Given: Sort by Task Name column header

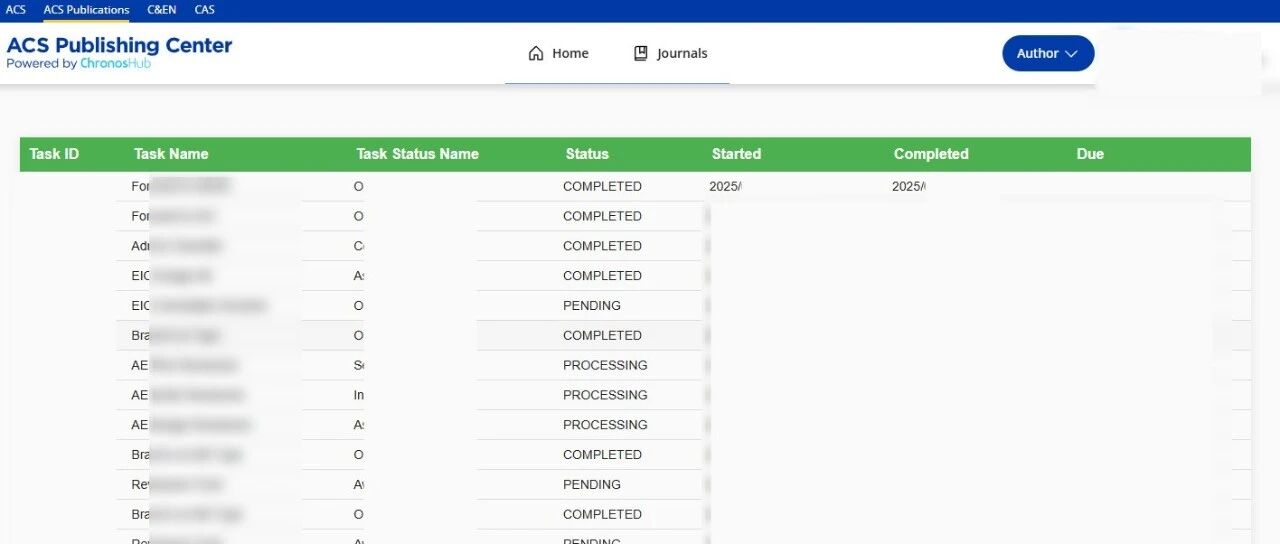Looking at the screenshot, I should [171, 154].
